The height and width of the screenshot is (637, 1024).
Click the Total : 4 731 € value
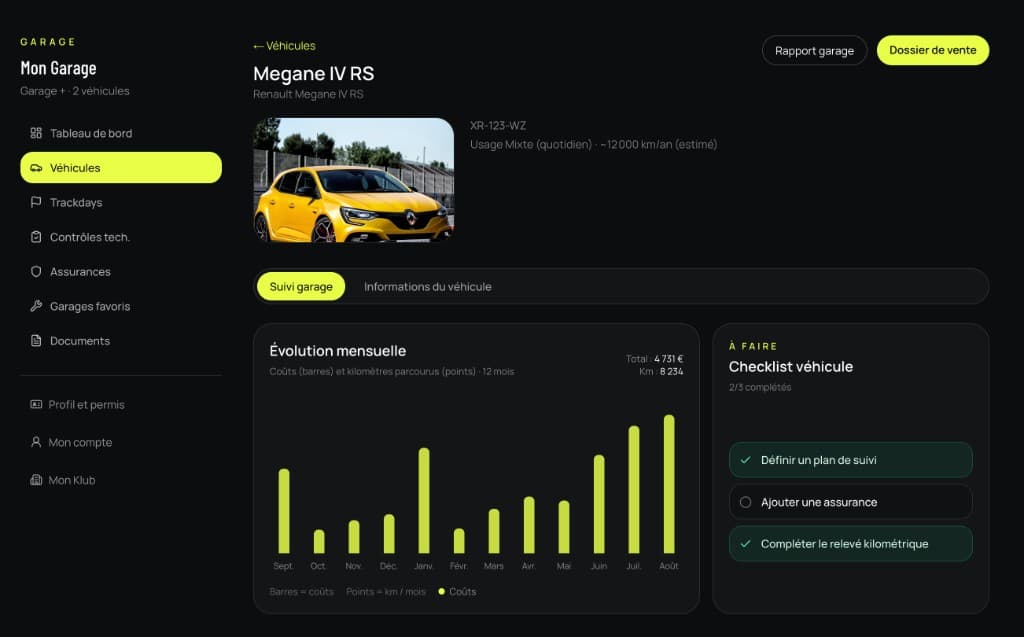pos(654,359)
